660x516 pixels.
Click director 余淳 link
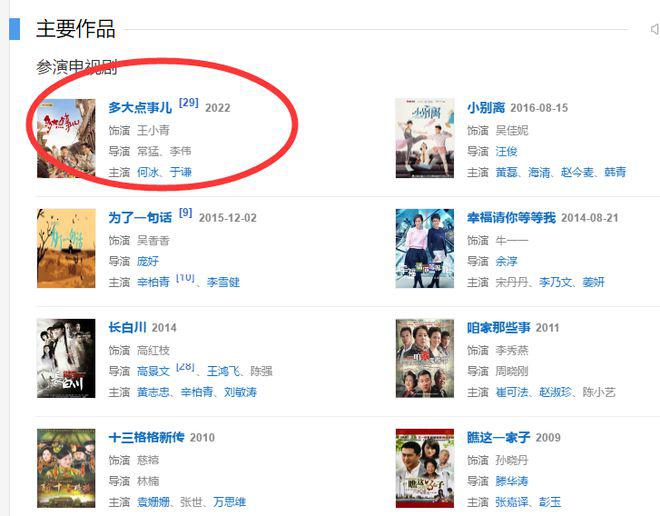point(506,261)
